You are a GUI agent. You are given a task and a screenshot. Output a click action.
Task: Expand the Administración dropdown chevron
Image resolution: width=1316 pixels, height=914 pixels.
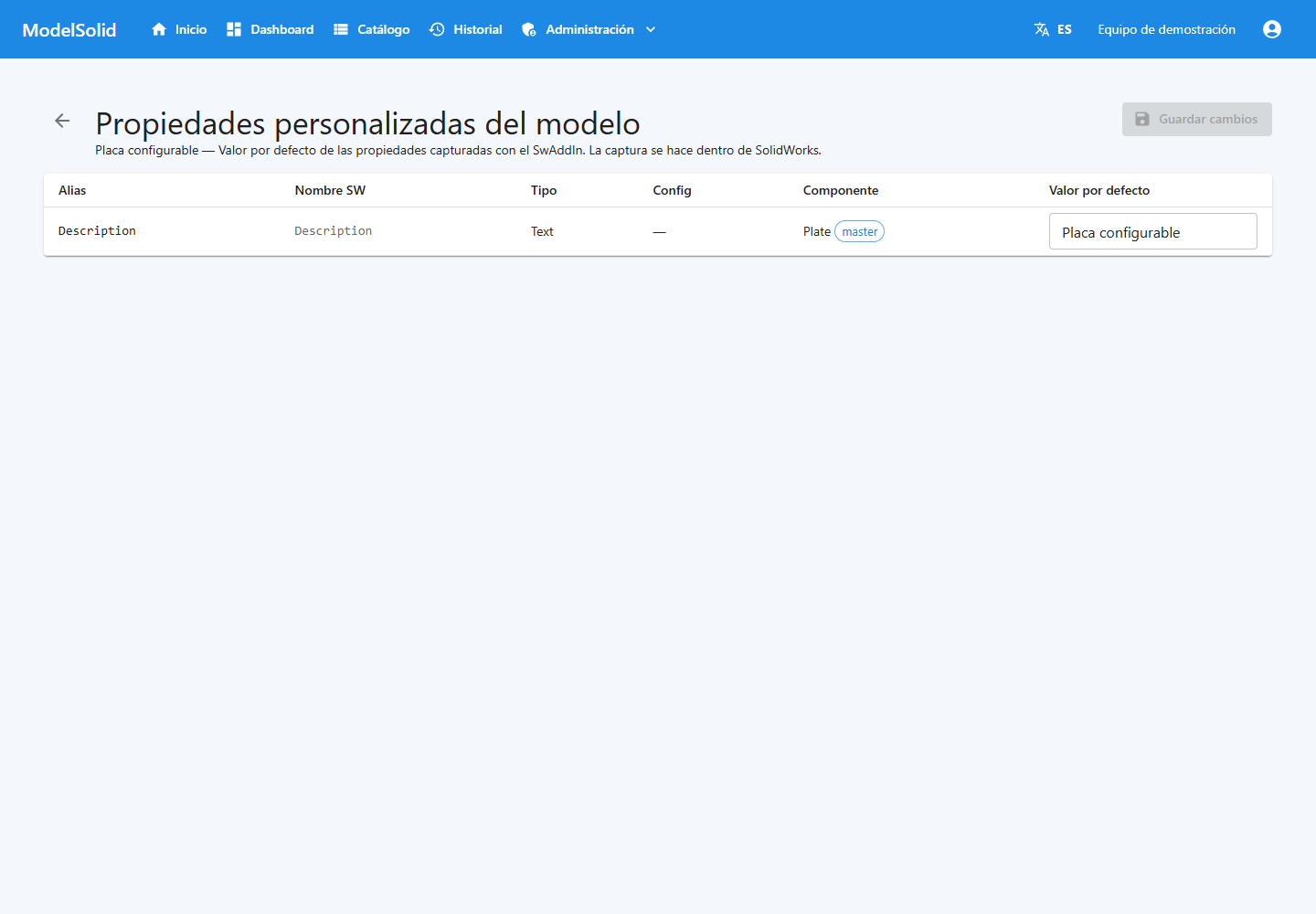tap(651, 29)
